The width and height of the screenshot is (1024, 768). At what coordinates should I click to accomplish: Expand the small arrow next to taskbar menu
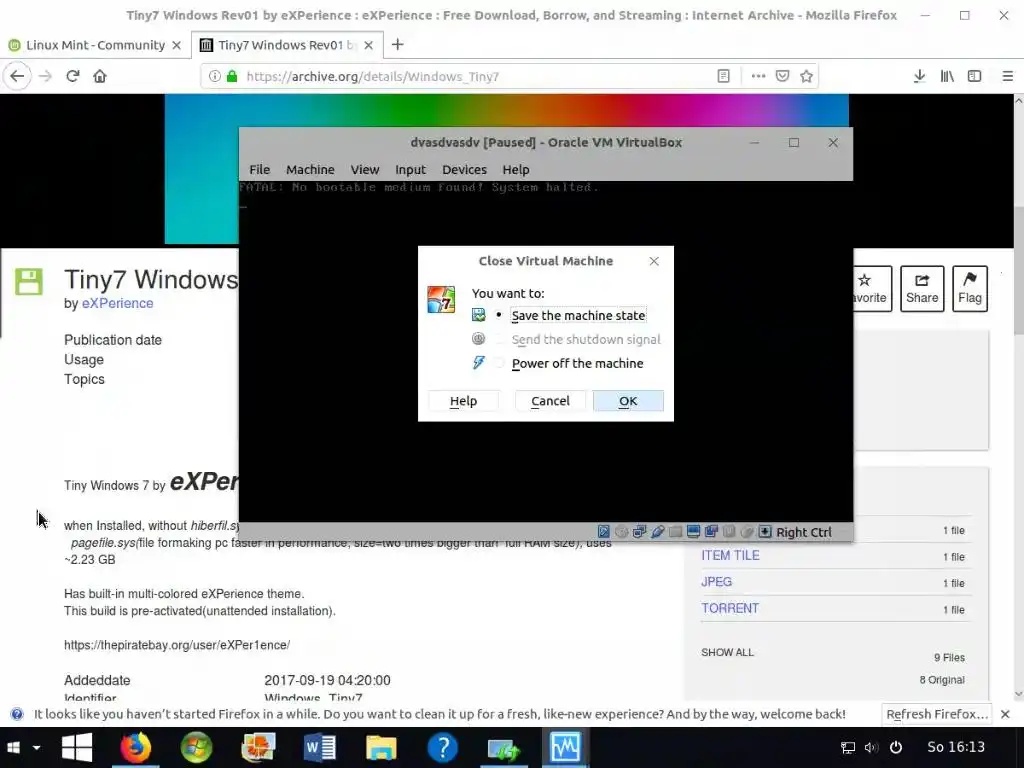point(37,748)
